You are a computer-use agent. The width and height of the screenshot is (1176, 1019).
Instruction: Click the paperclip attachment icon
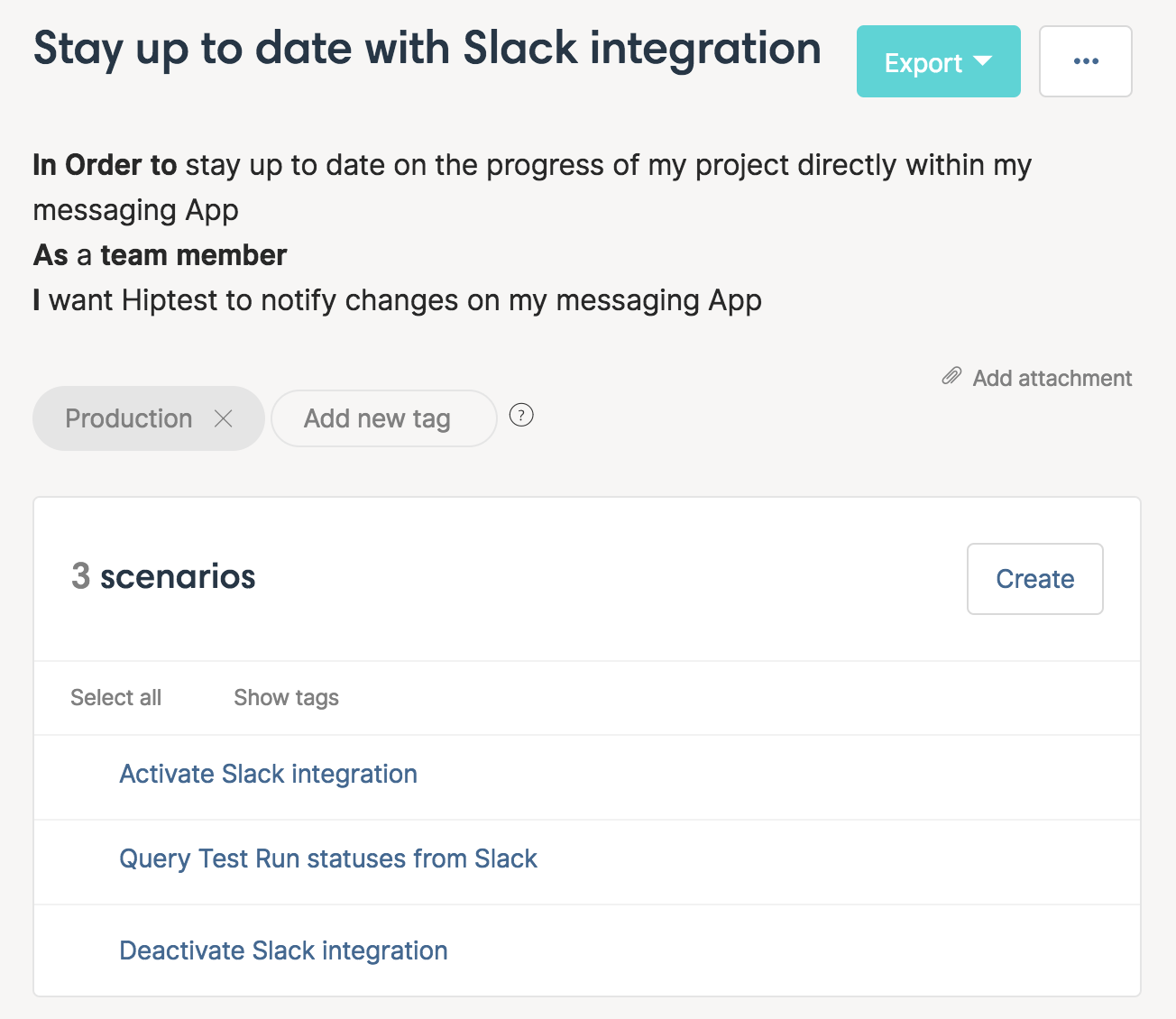click(951, 376)
